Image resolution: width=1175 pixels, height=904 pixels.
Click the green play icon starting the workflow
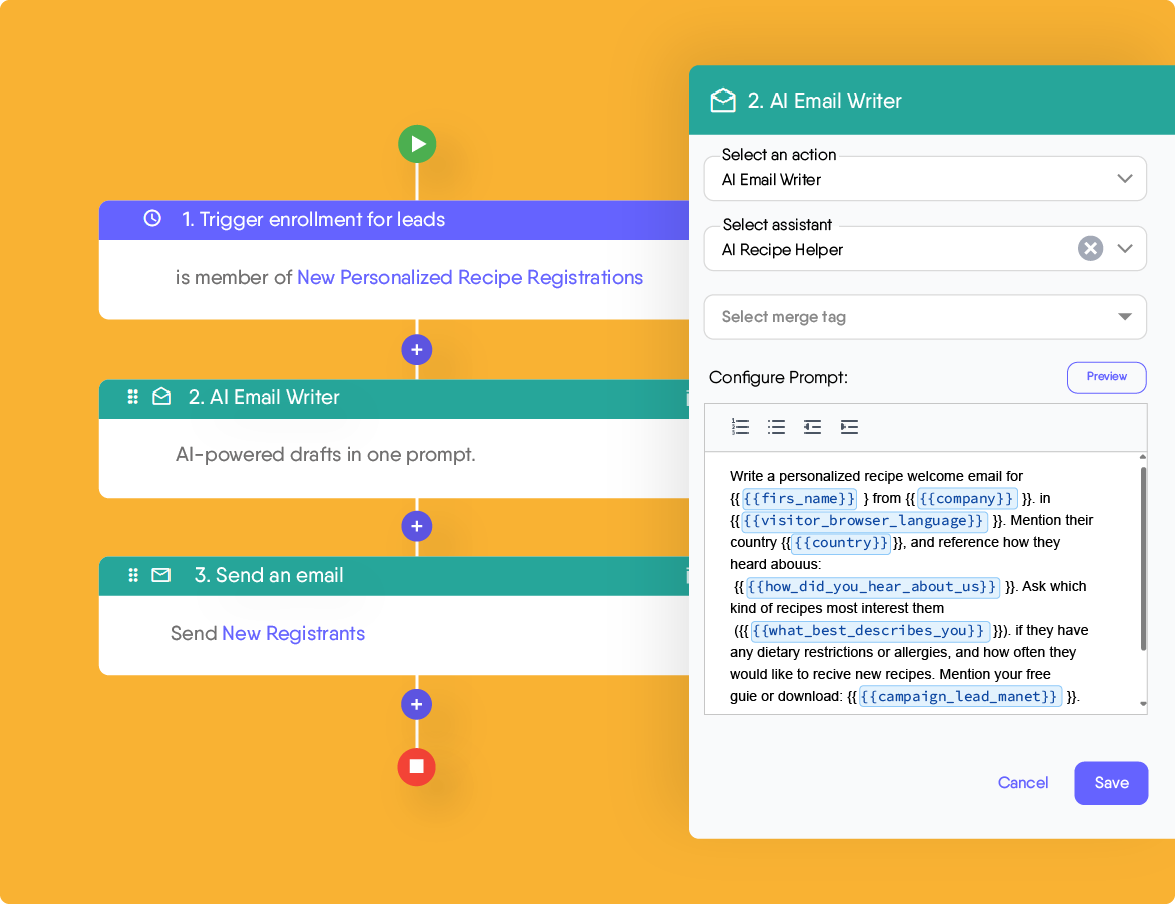(417, 143)
